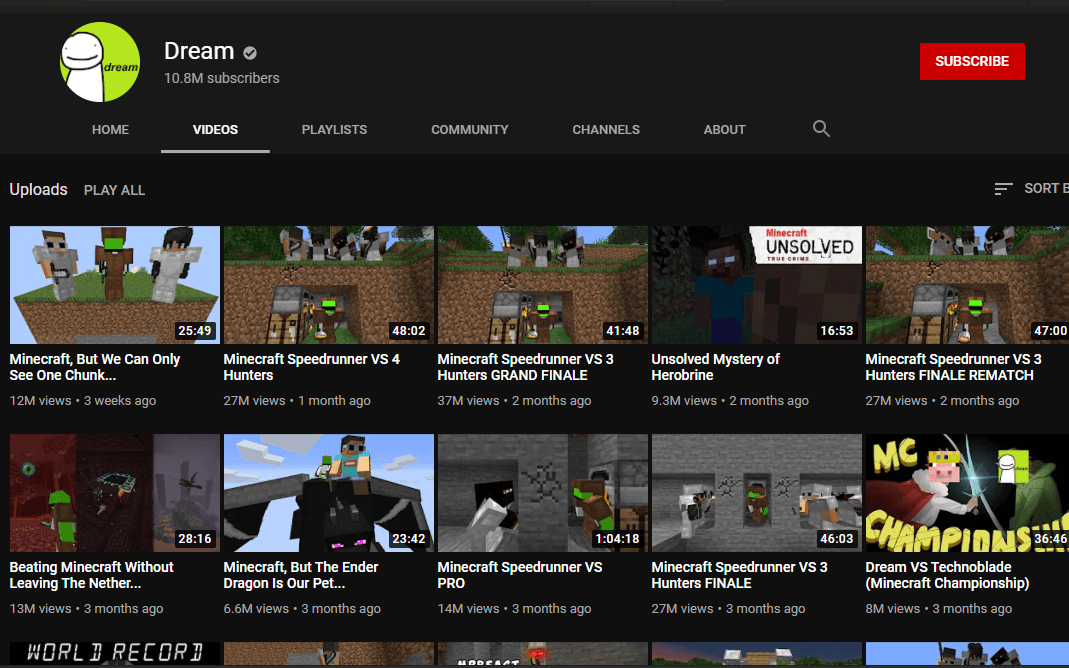Image resolution: width=1069 pixels, height=668 pixels.
Task: Click title 'Minecraft, But The Ender Dragon Is Our Pet...'
Action: pyautogui.click(x=301, y=575)
